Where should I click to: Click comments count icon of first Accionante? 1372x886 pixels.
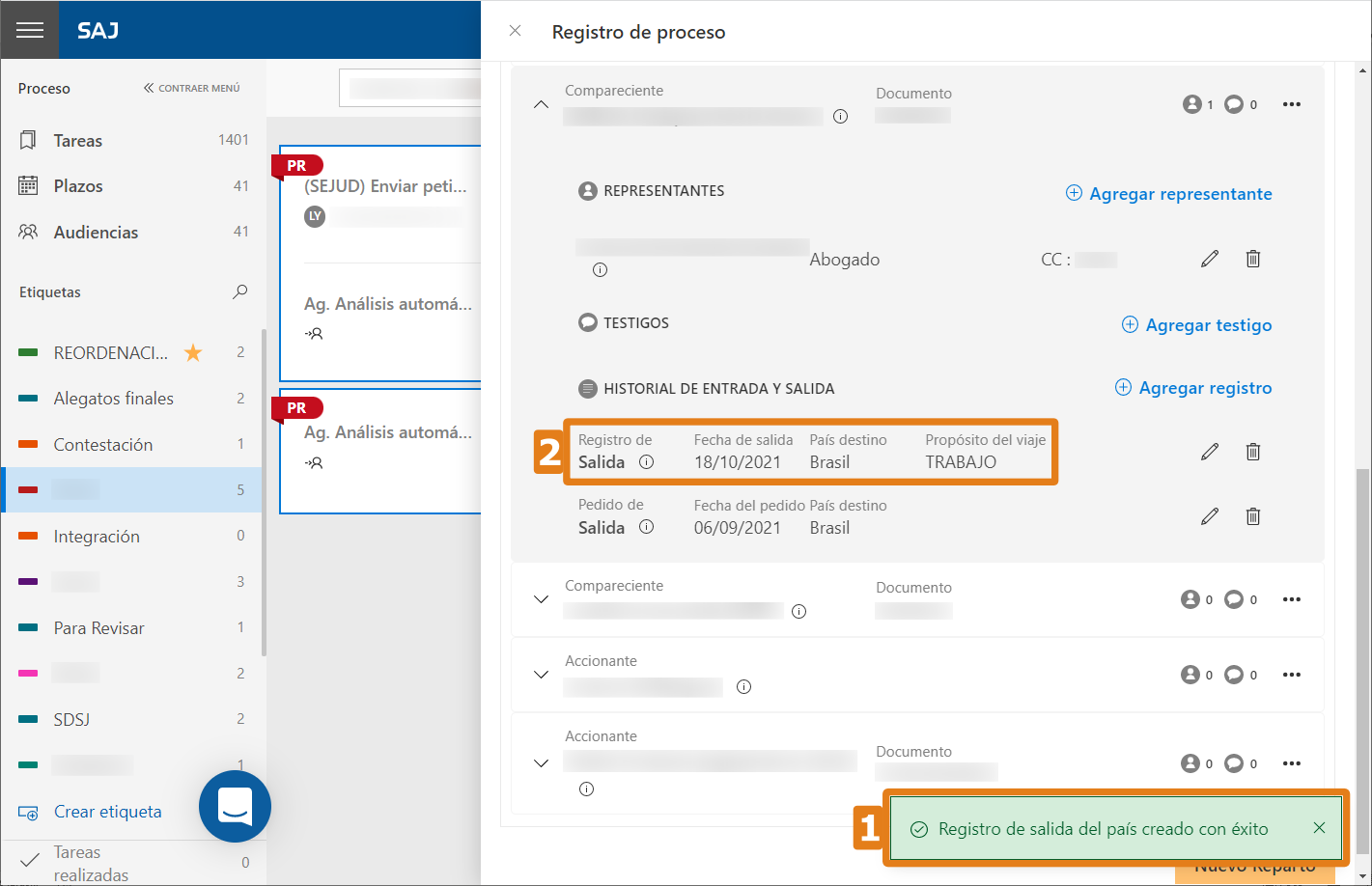(x=1234, y=675)
